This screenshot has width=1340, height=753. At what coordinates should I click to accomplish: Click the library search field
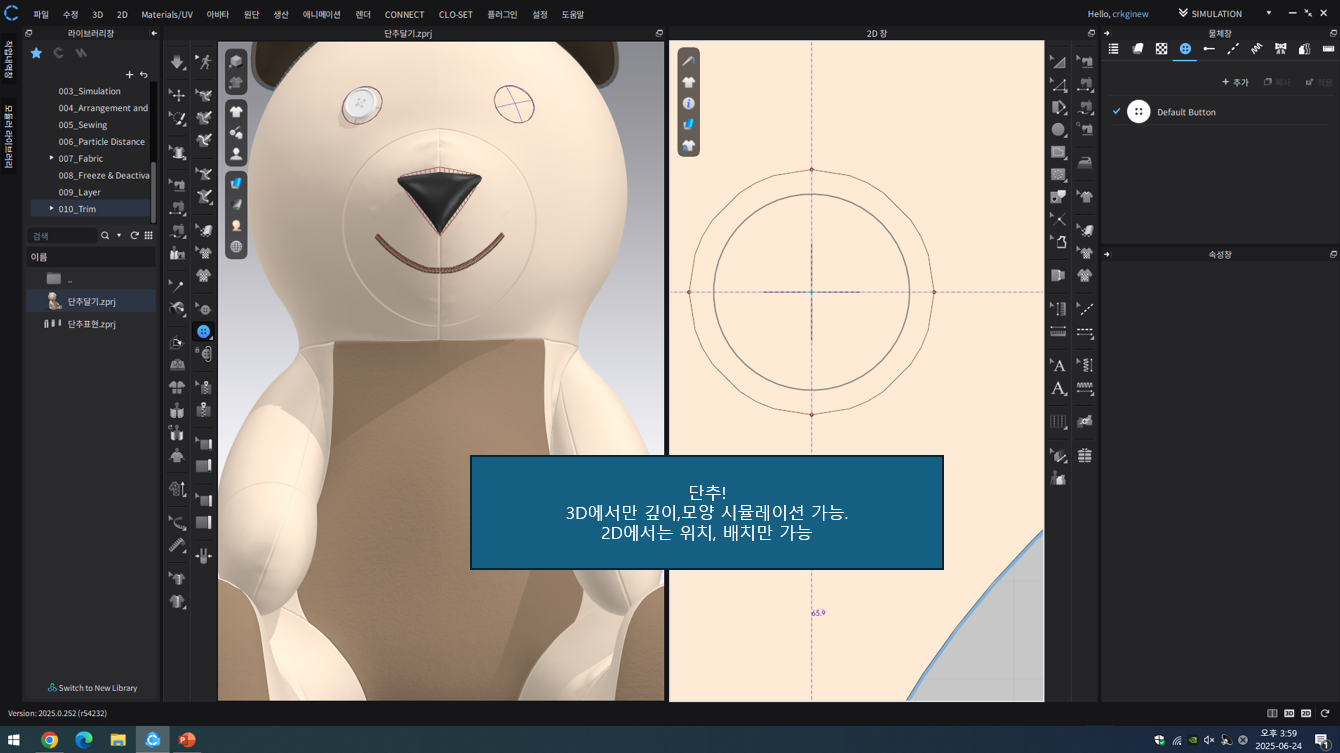62,236
